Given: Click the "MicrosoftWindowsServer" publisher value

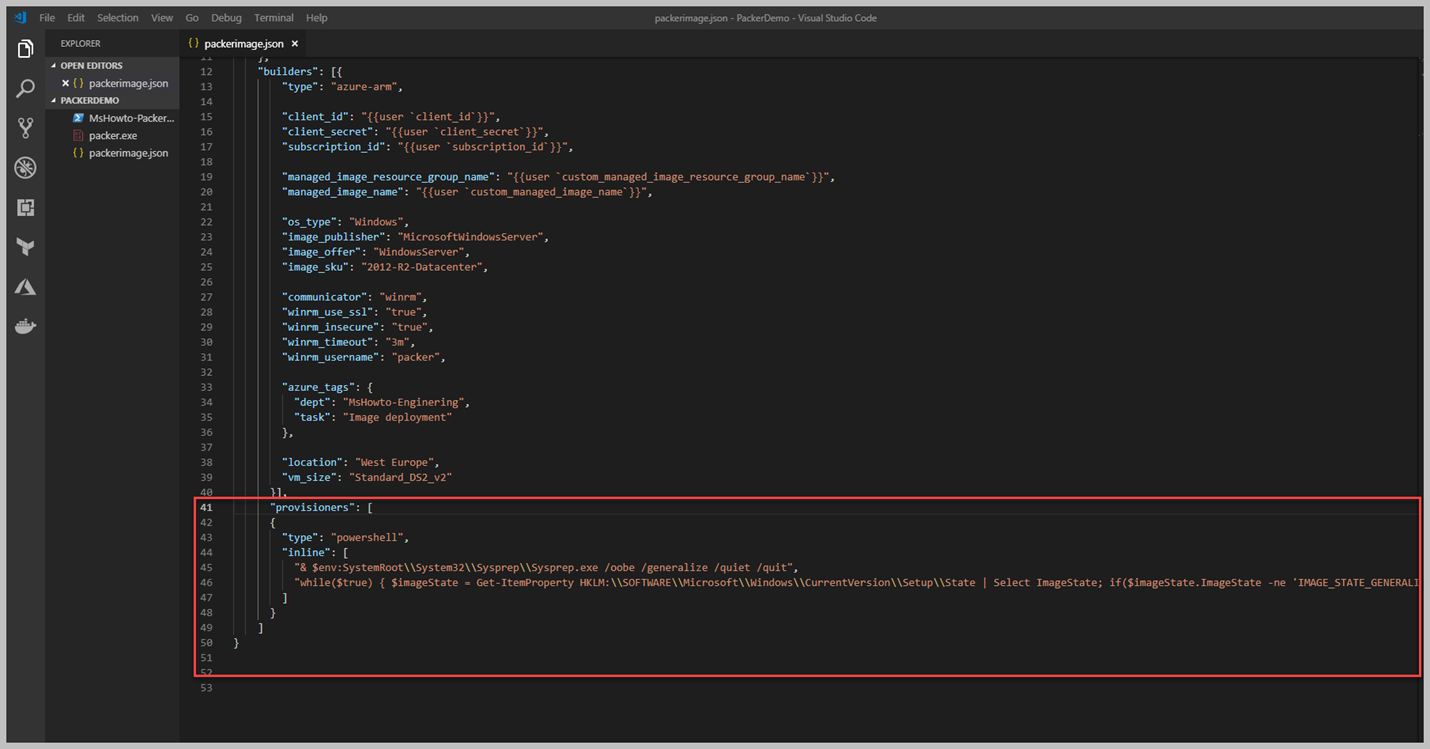Looking at the screenshot, I should click(471, 237).
